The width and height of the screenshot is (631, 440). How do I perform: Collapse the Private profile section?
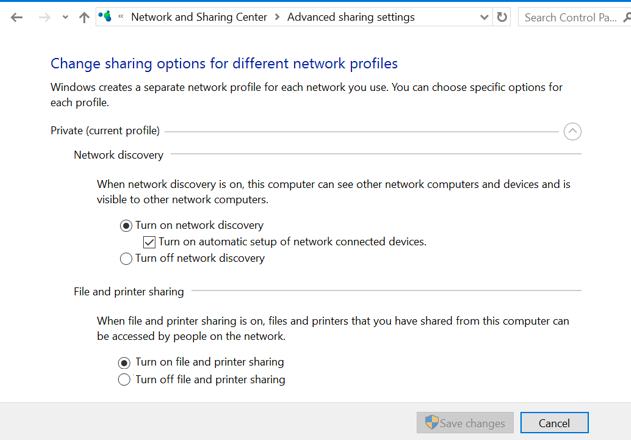(x=572, y=131)
